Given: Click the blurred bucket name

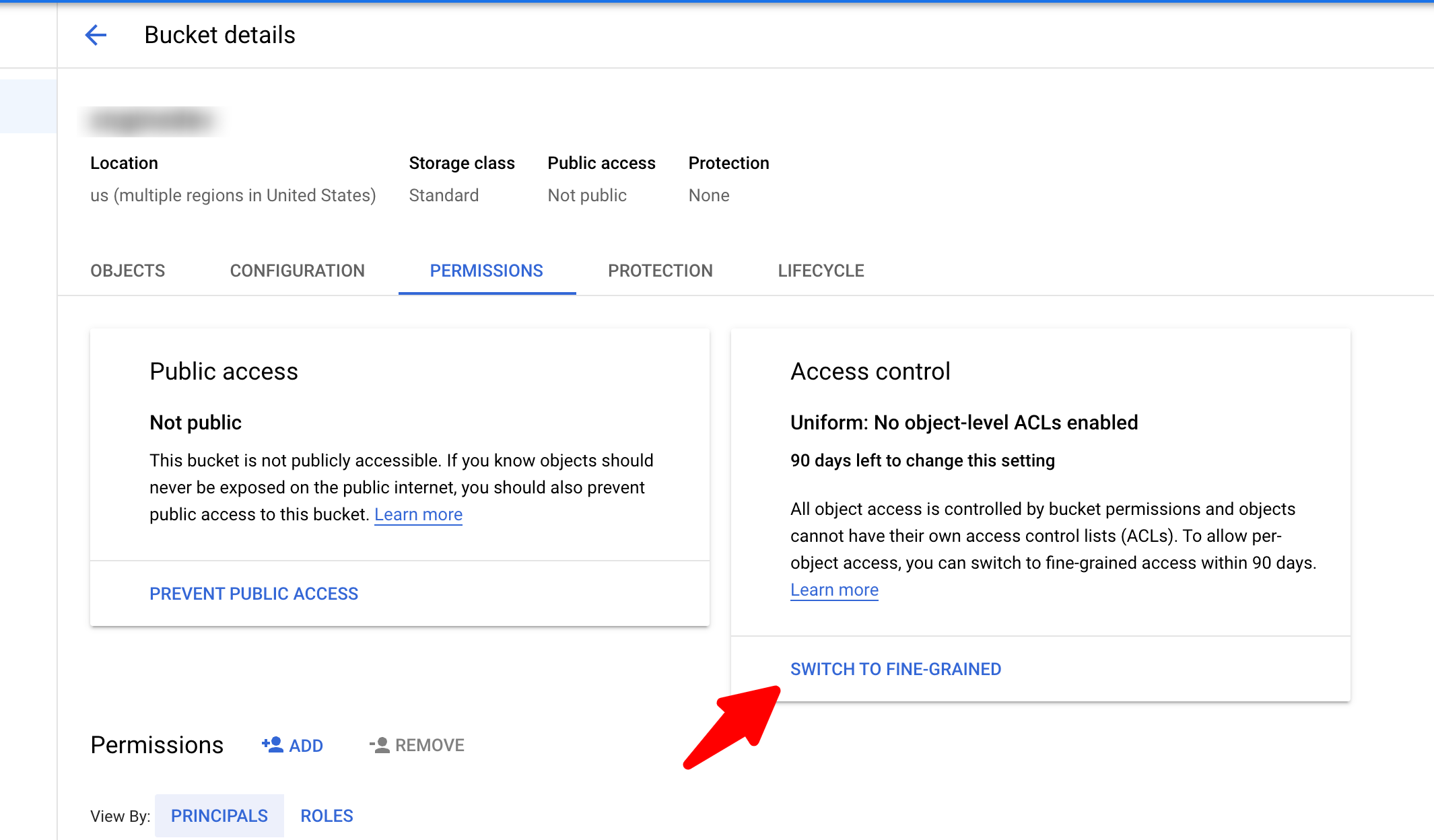Looking at the screenshot, I should [151, 121].
